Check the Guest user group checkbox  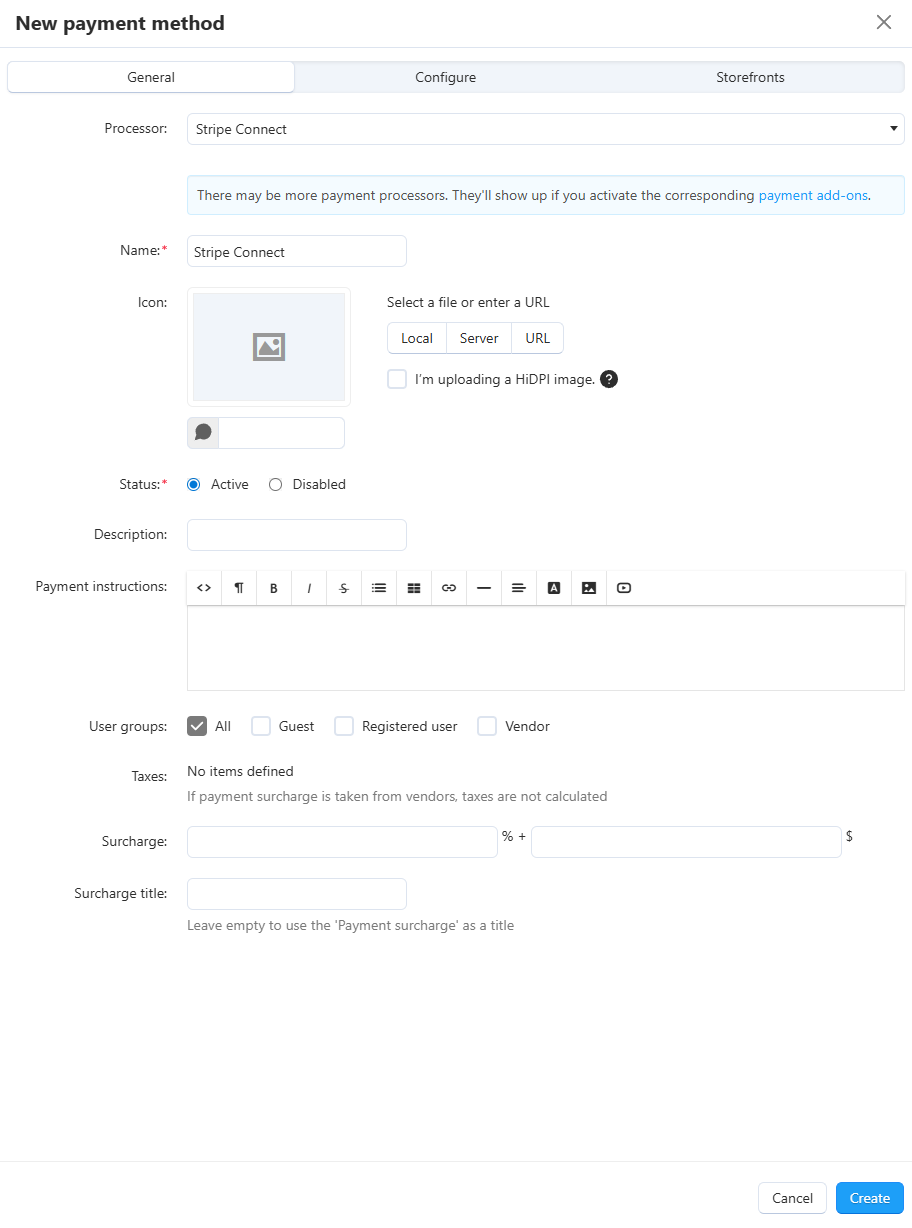(261, 726)
